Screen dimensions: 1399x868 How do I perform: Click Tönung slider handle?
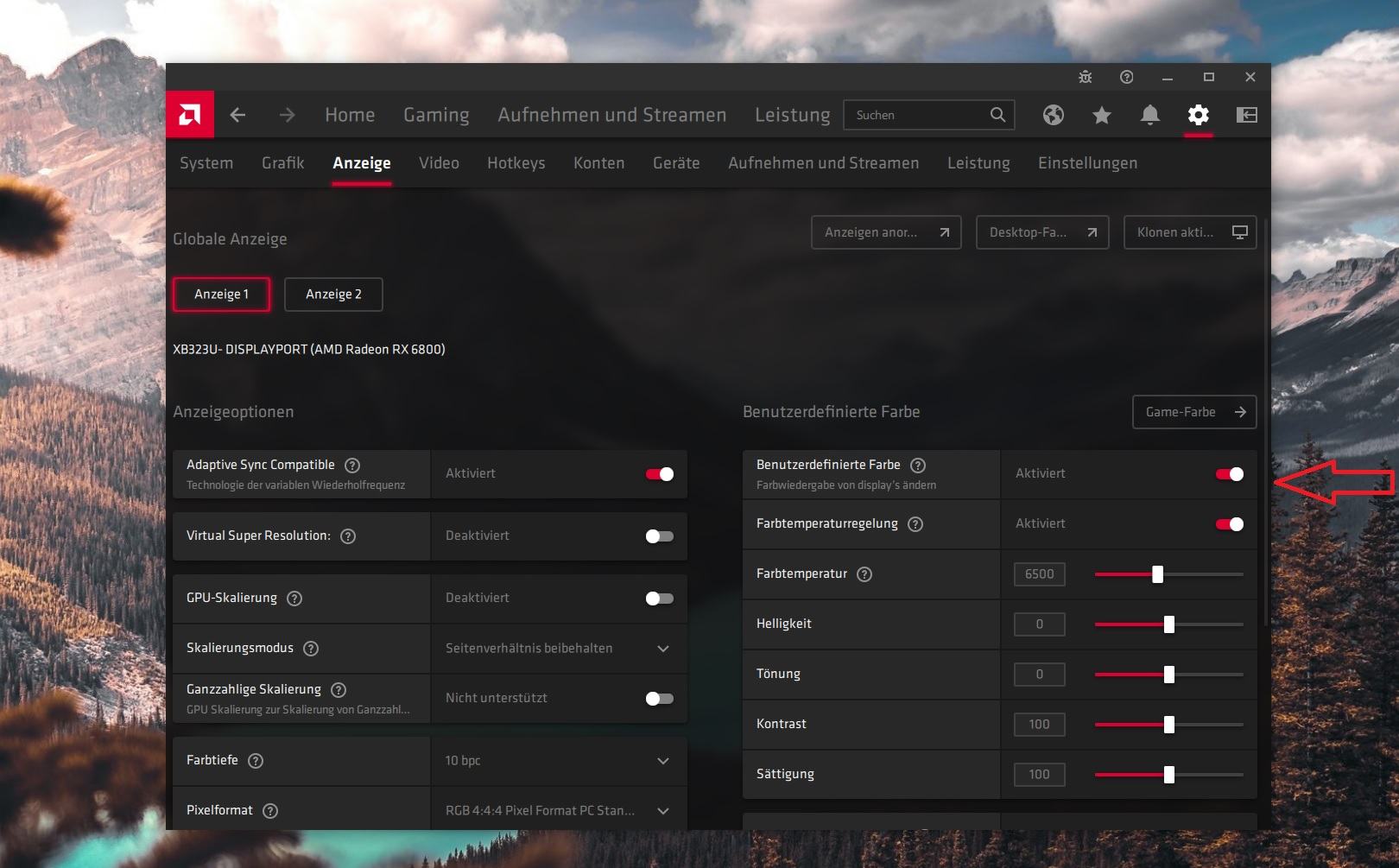point(1169,675)
